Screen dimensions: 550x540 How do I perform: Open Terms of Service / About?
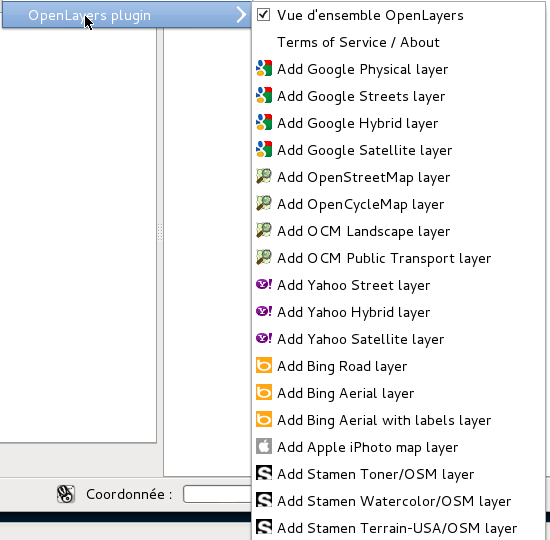358,42
